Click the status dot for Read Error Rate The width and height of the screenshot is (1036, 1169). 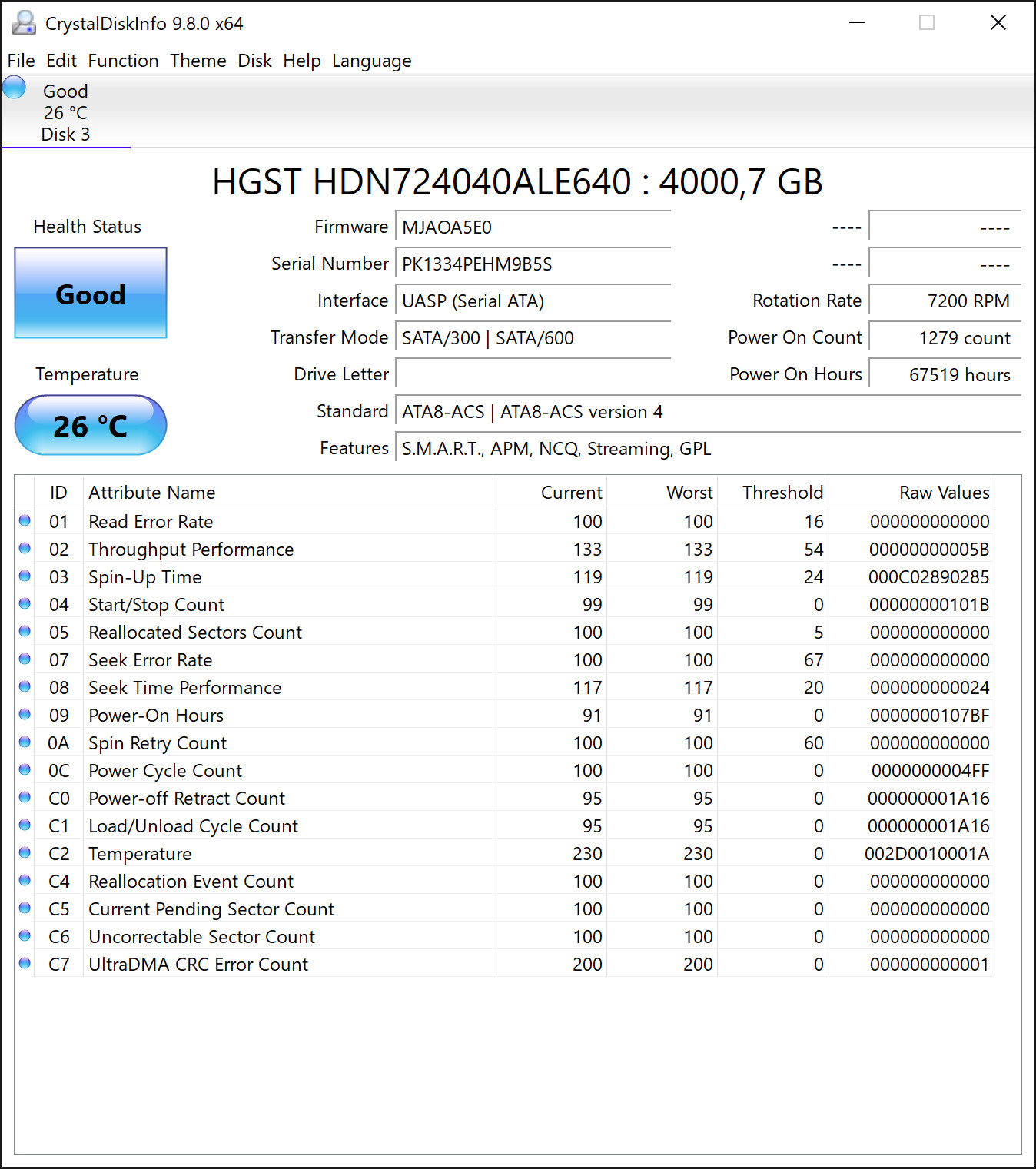point(25,521)
